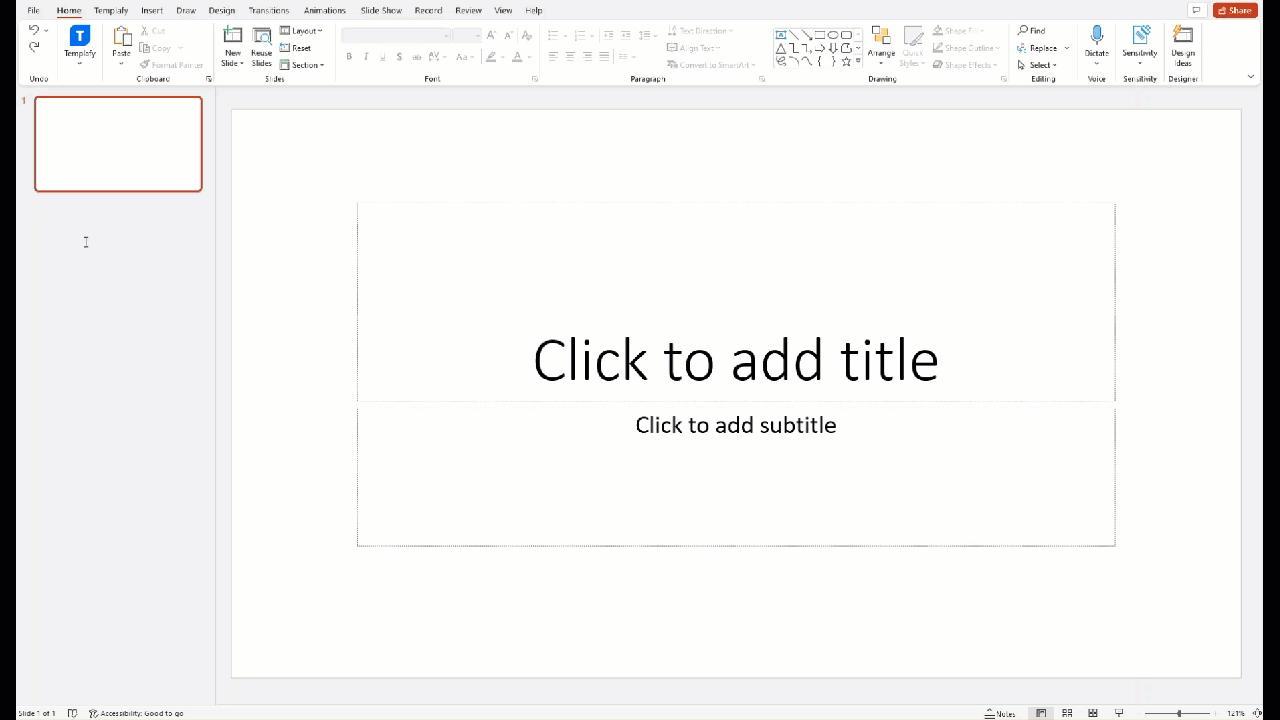Adjust the zoom slider in status bar
The width and height of the screenshot is (1280, 720).
(1180, 713)
